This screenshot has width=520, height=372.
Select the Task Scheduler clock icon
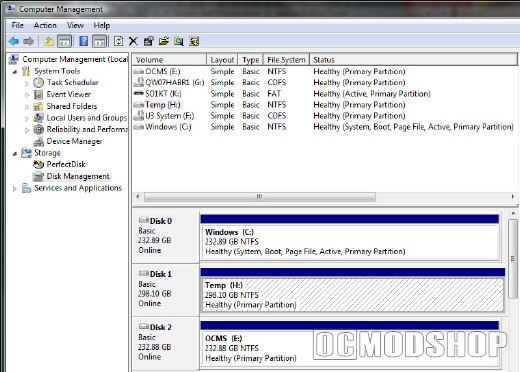(38, 83)
